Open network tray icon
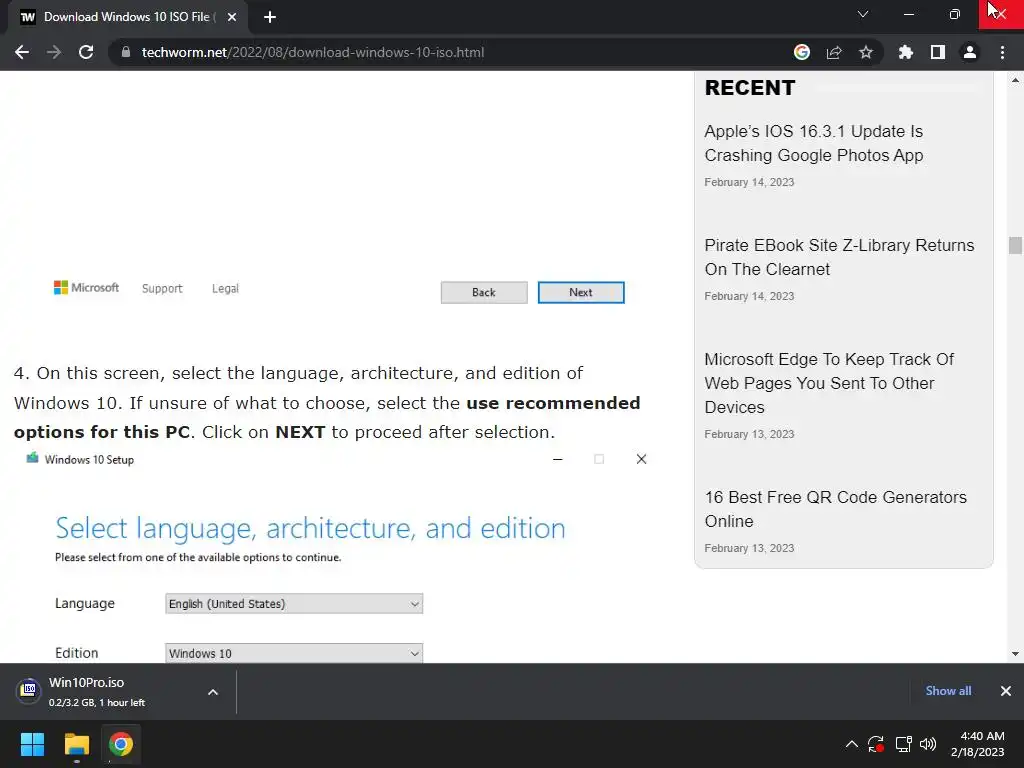1024x768 pixels. 903,744
